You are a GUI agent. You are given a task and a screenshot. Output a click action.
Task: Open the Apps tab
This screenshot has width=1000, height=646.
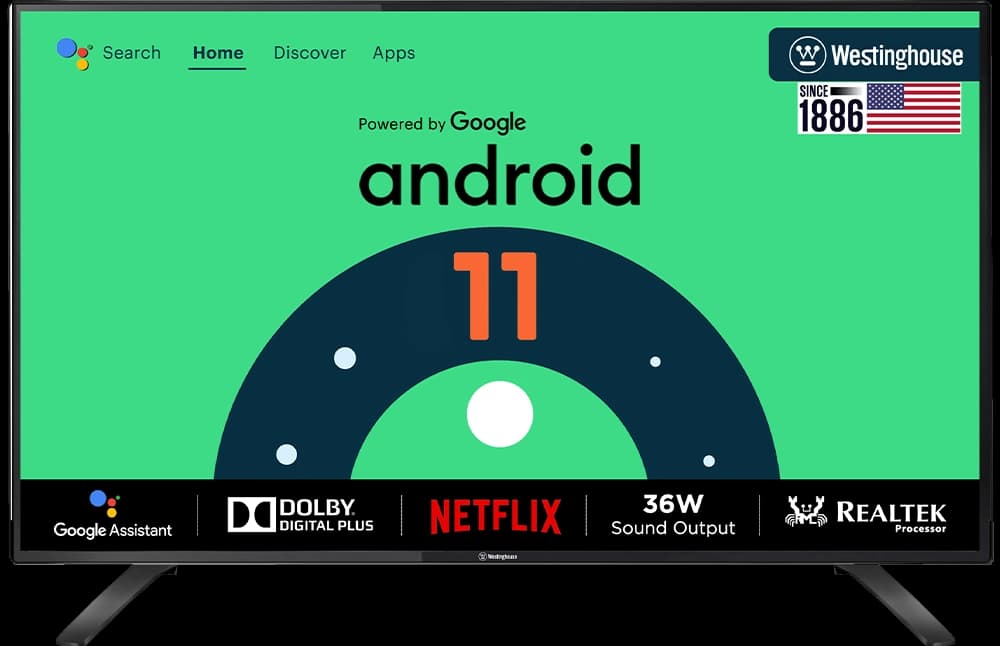[393, 54]
